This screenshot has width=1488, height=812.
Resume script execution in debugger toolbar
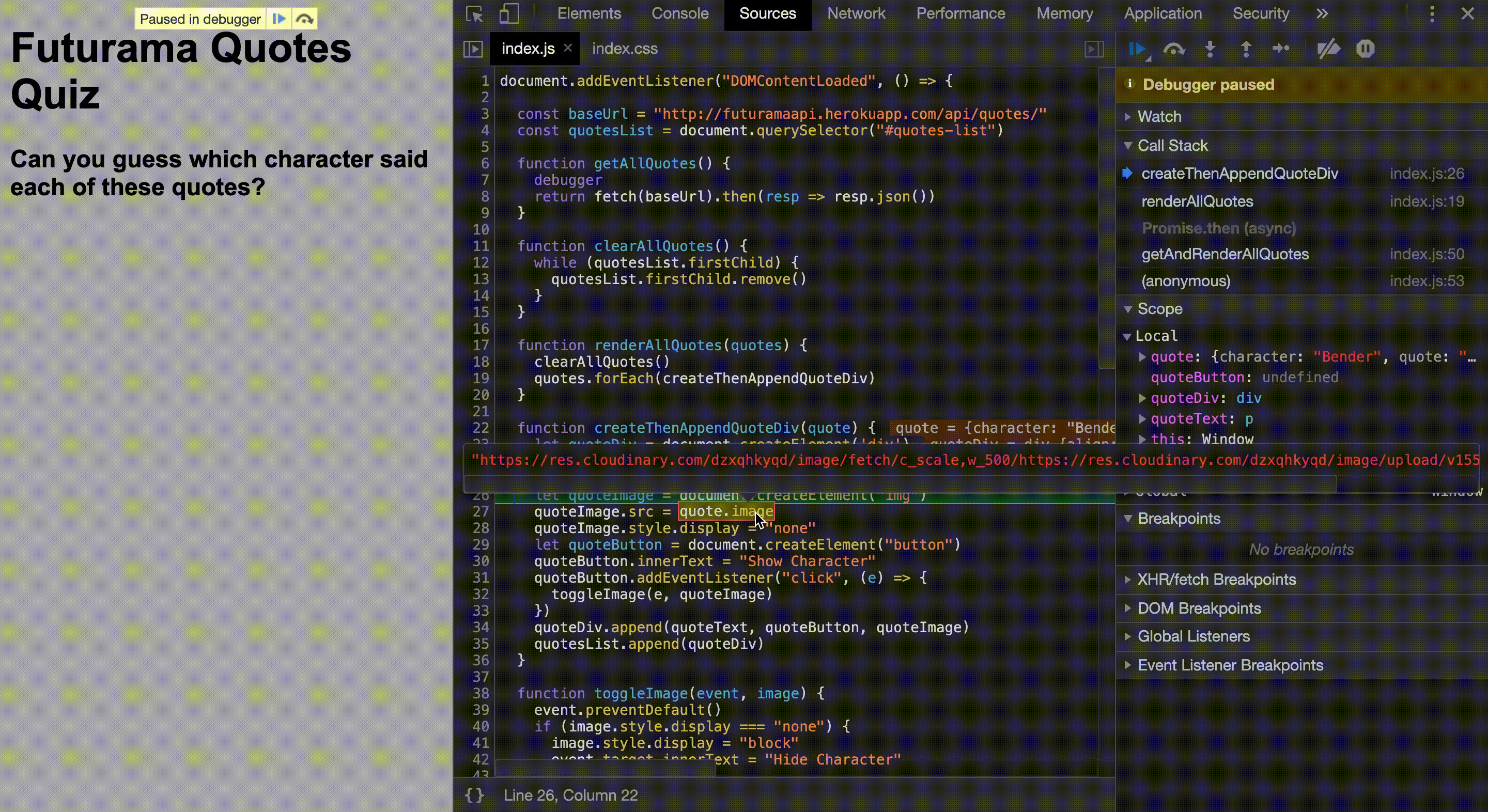[1137, 49]
